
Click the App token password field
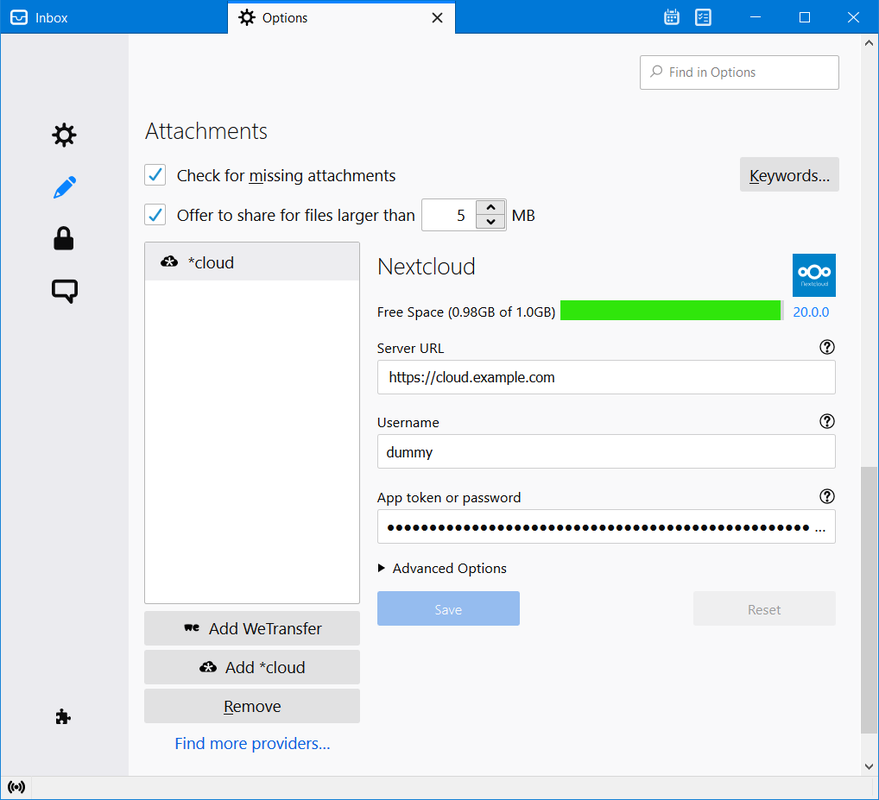[x=606, y=527]
